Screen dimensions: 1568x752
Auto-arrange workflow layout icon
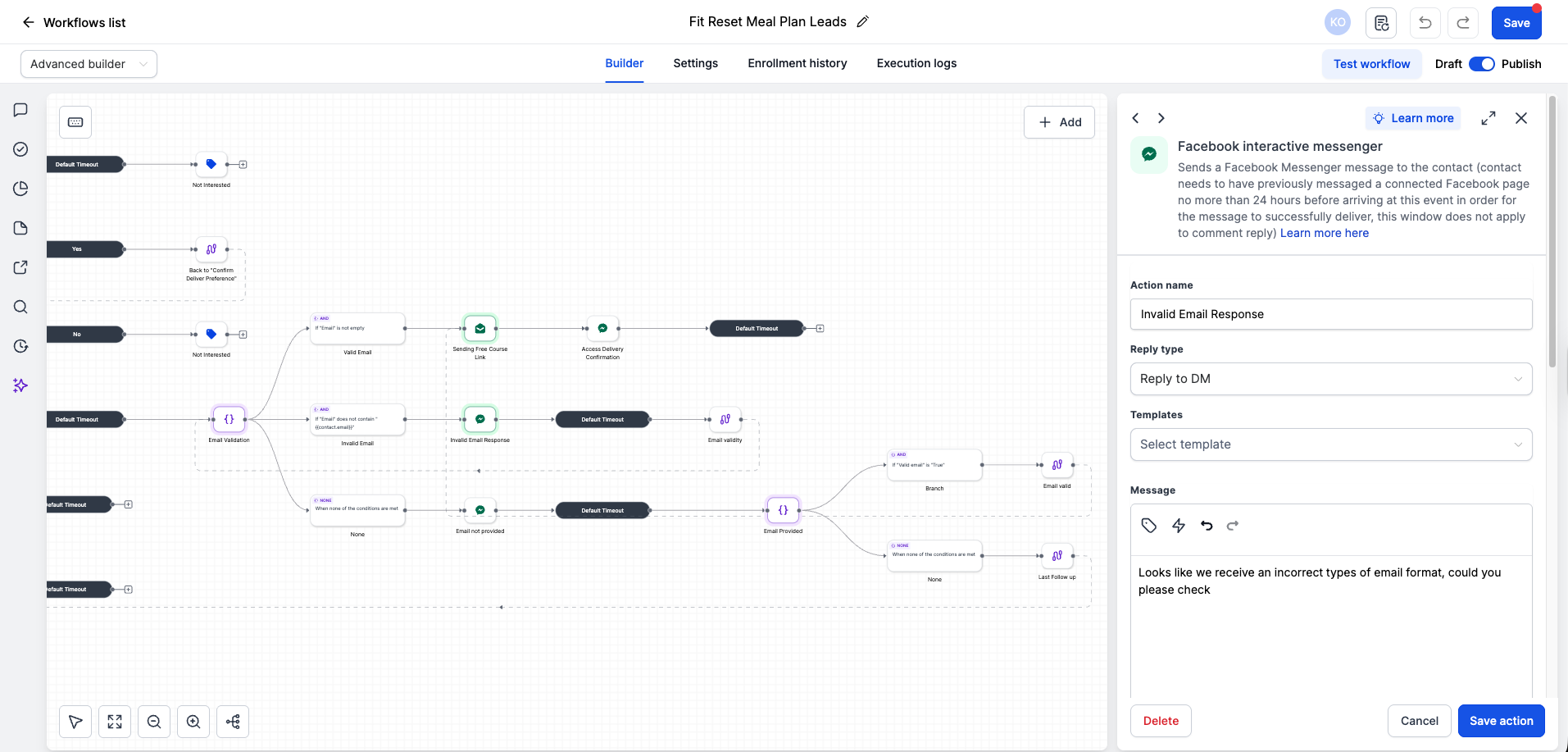pos(233,722)
